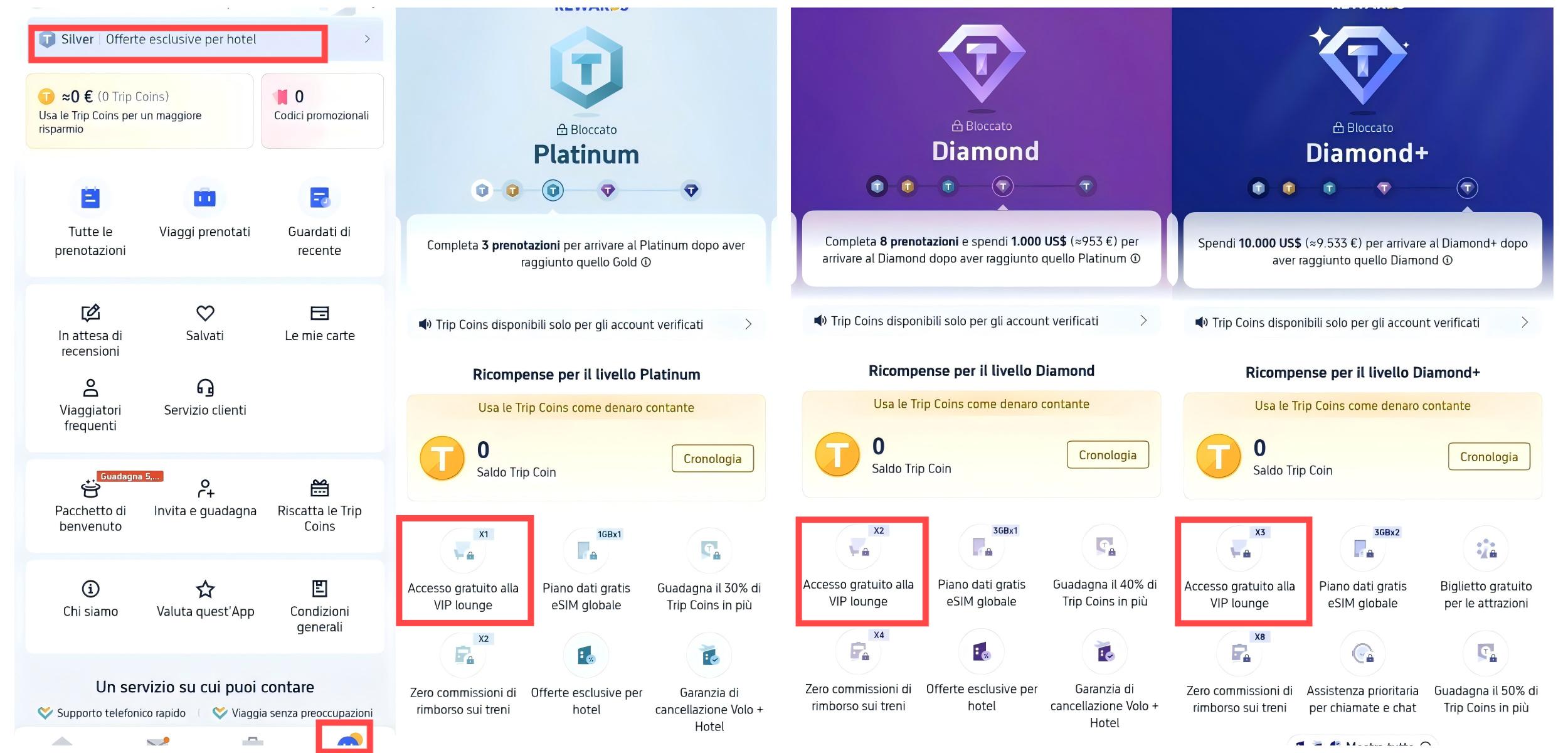Open Codici promozionali card
The height and width of the screenshot is (753, 1568).
pos(322,111)
